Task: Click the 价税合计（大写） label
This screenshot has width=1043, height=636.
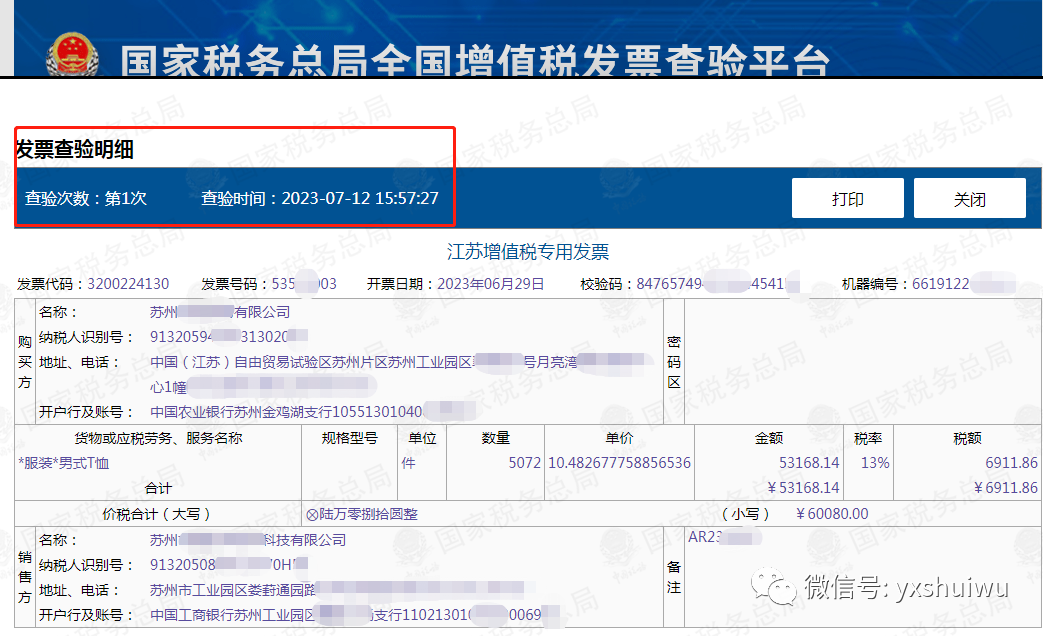Action: pyautogui.click(x=157, y=514)
